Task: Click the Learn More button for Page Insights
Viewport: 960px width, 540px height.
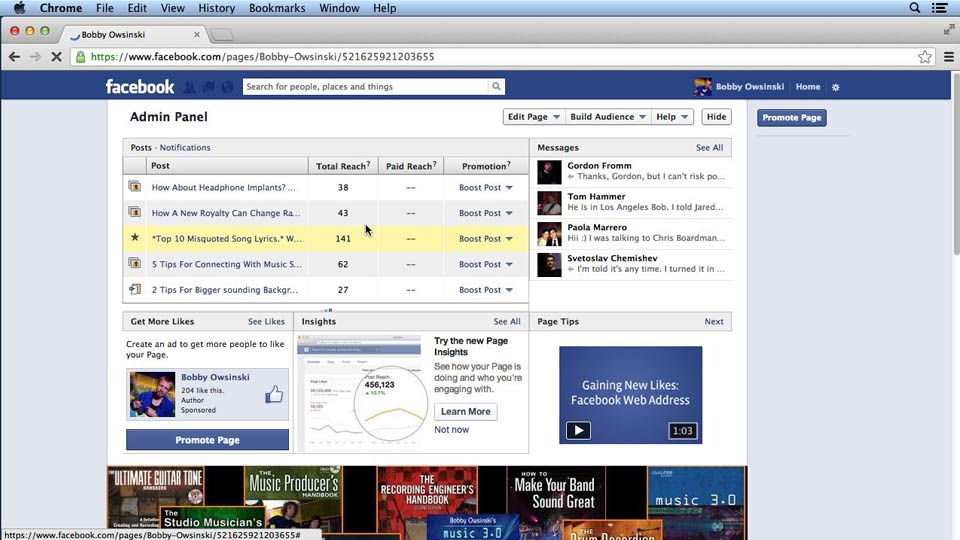Action: click(x=465, y=411)
